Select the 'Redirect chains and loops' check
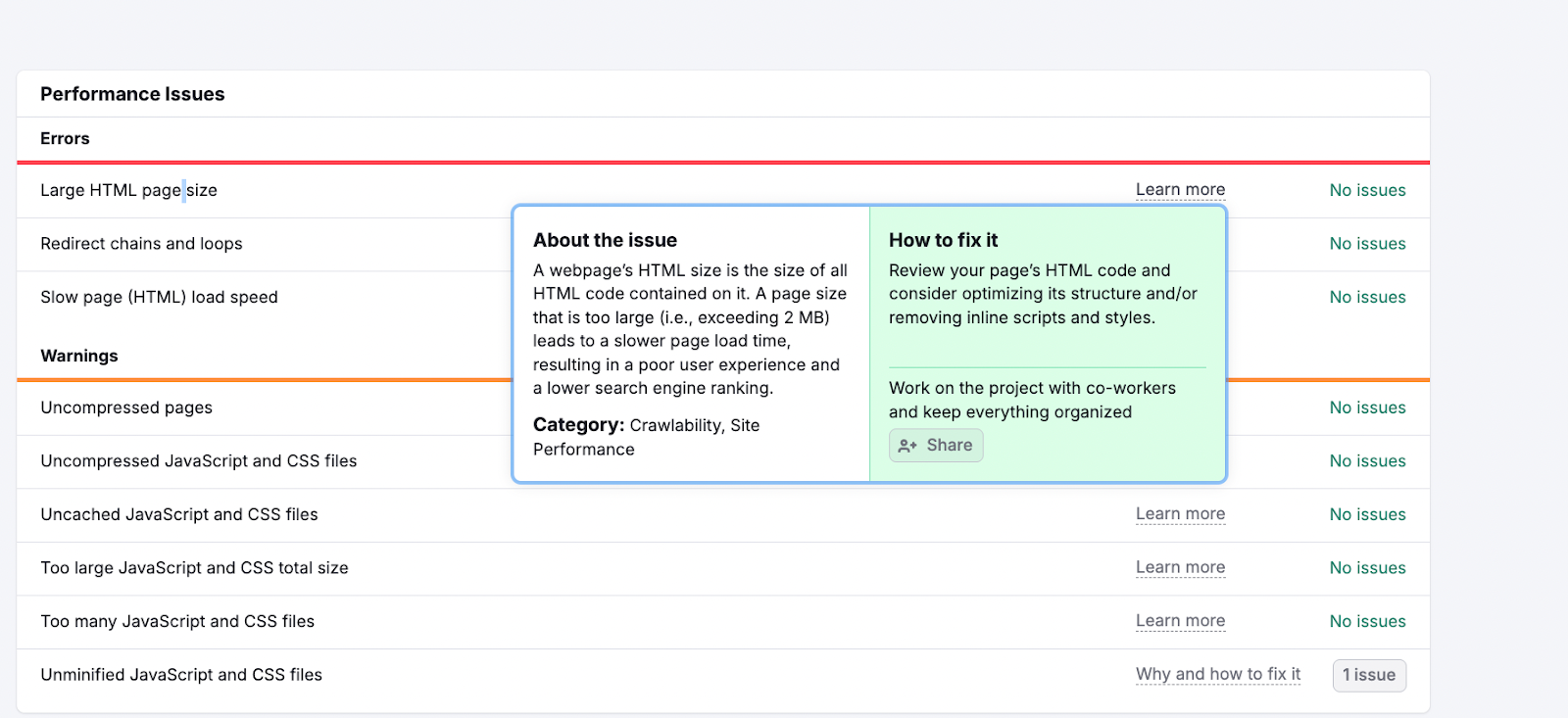 (141, 244)
